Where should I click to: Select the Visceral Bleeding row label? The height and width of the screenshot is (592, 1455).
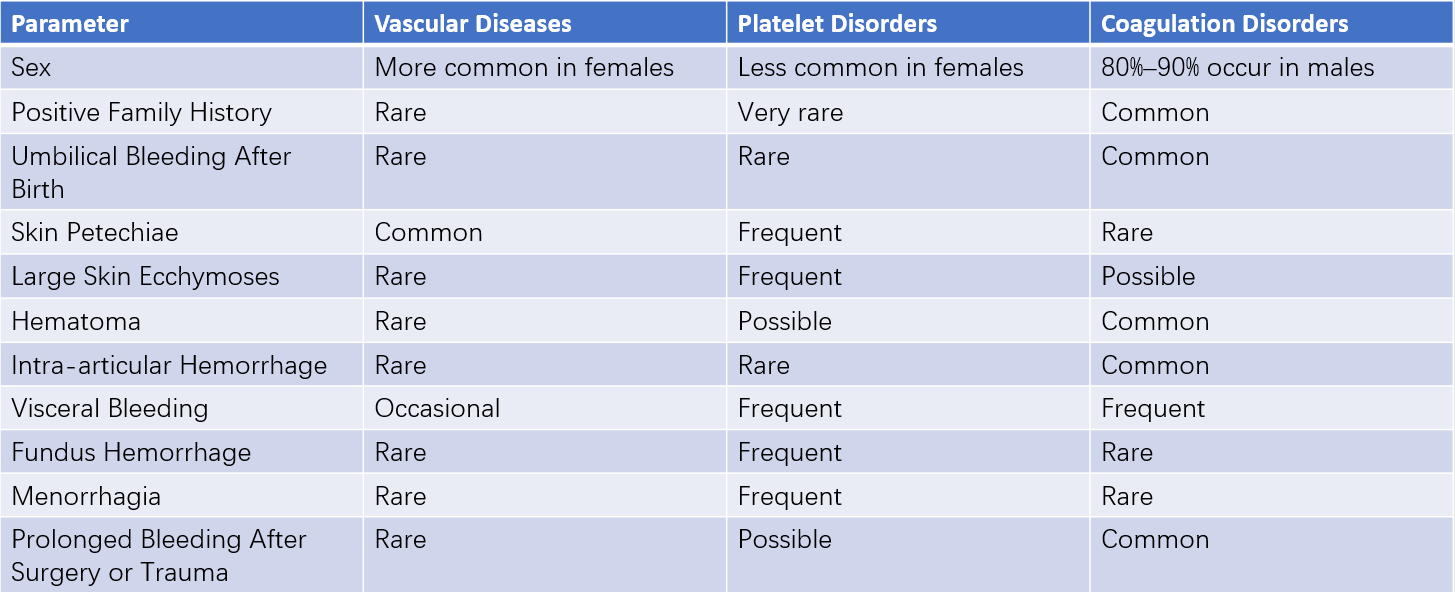click(x=182, y=408)
